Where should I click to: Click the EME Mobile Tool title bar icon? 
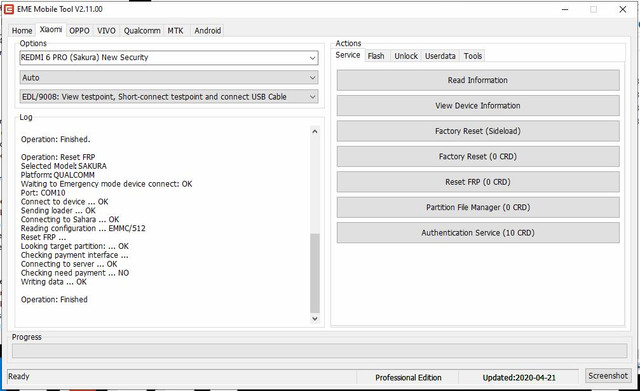point(9,9)
